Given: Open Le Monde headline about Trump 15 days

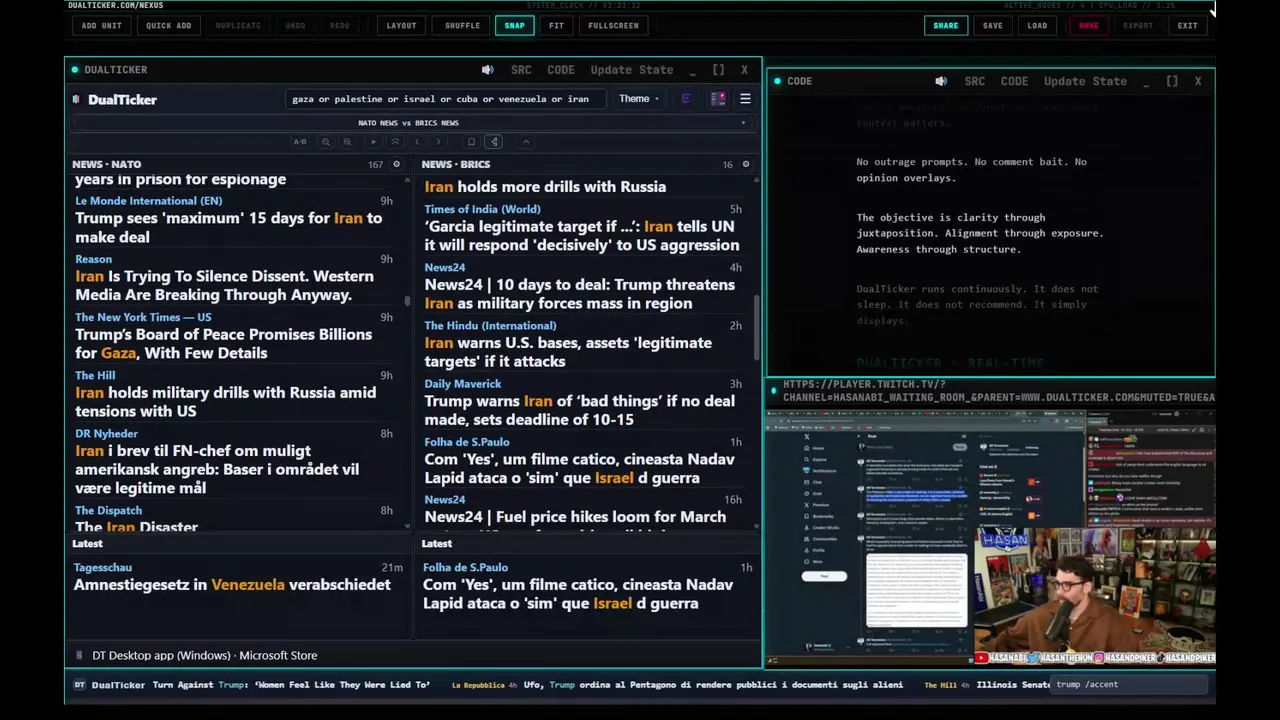Looking at the screenshot, I should [x=228, y=227].
